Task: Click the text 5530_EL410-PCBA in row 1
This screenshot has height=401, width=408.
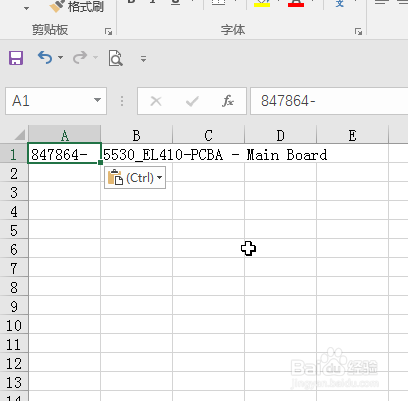Action: coord(163,155)
